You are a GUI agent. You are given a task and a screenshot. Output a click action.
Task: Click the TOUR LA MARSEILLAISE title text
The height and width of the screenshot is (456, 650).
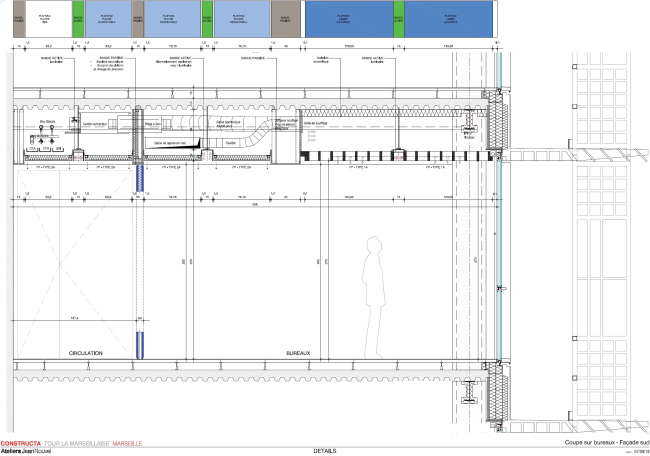coord(77,442)
